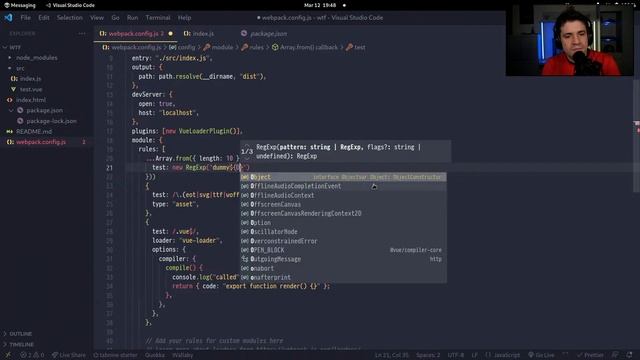640x360 pixels.
Task: Select onabort suggestion
Action: pyautogui.click(x=343, y=268)
